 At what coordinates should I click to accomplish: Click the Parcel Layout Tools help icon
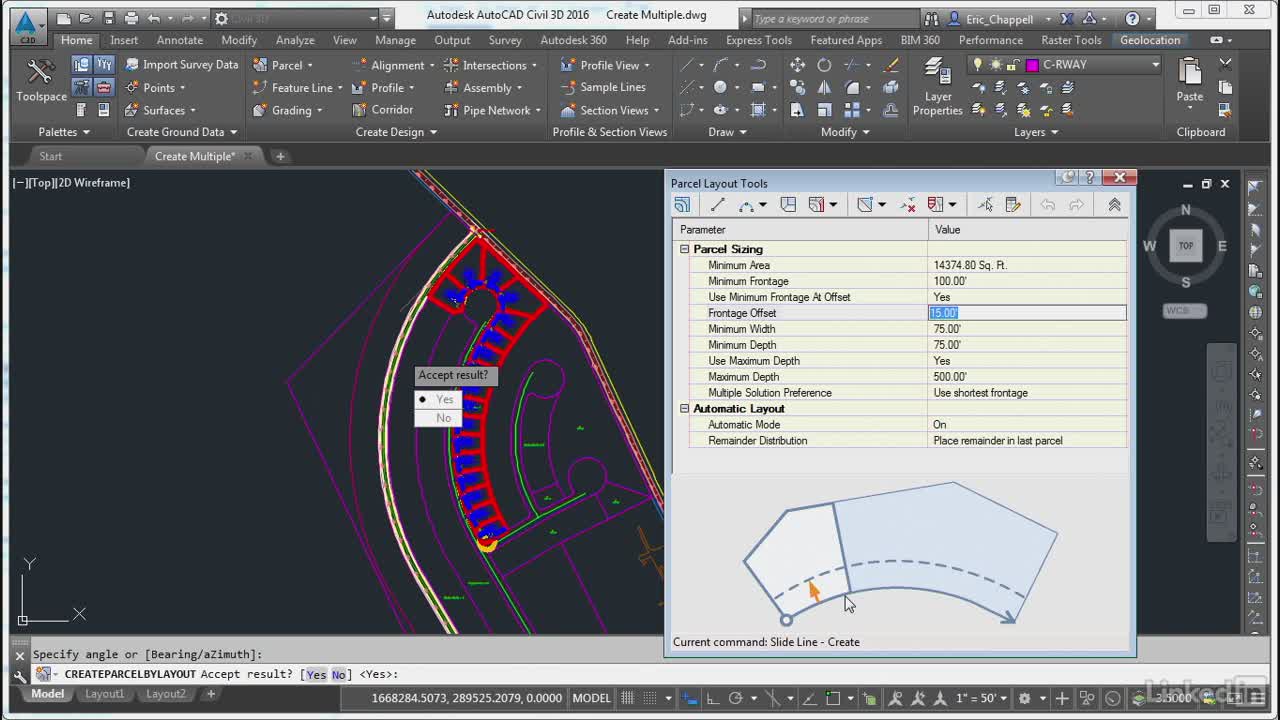pos(1090,178)
